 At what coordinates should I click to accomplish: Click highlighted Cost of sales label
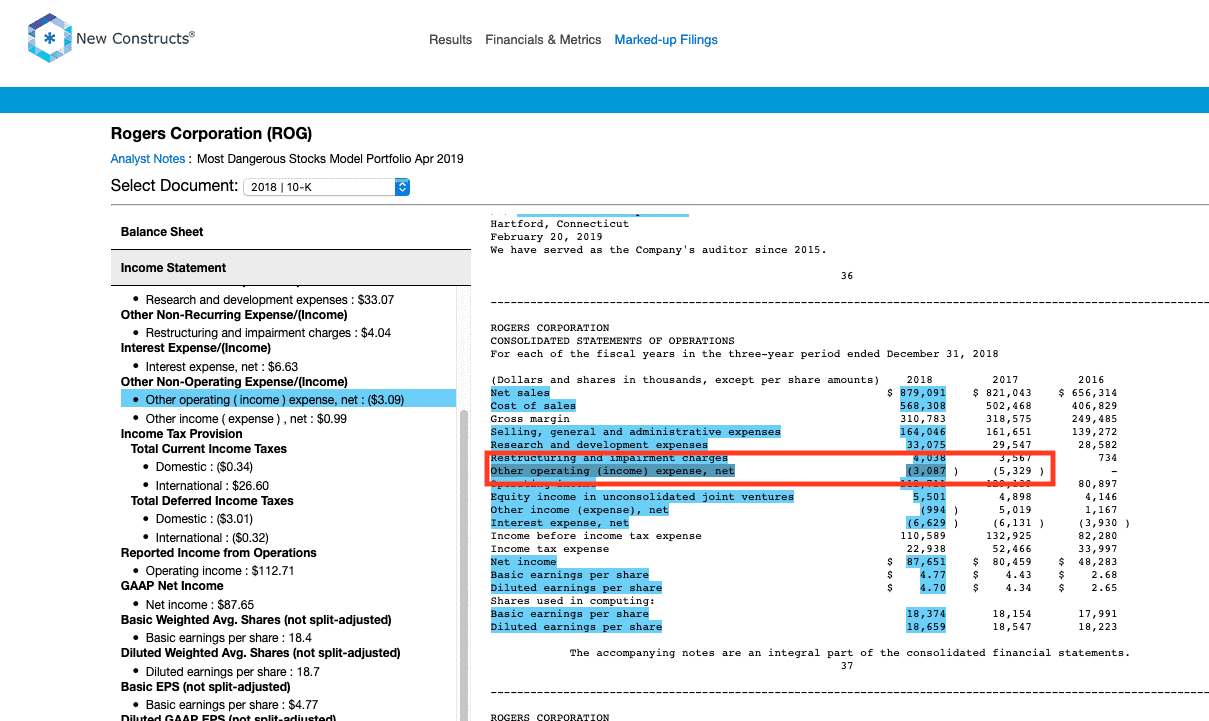coord(533,406)
